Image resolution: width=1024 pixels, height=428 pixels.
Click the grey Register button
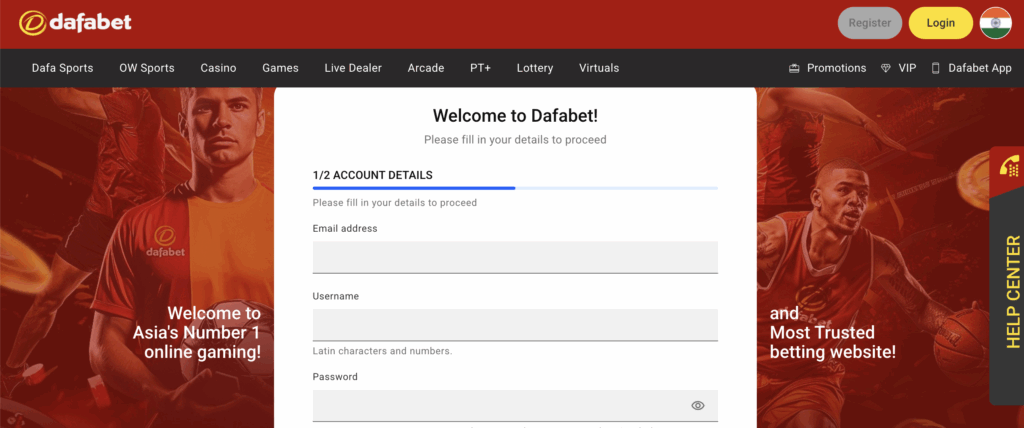pos(869,22)
